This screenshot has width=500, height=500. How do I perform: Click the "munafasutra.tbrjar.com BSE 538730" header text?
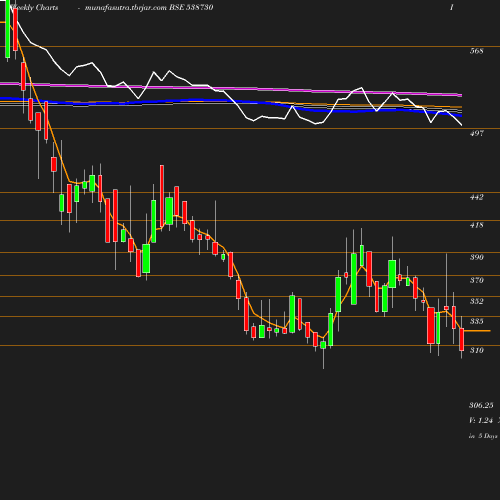(x=149, y=8)
